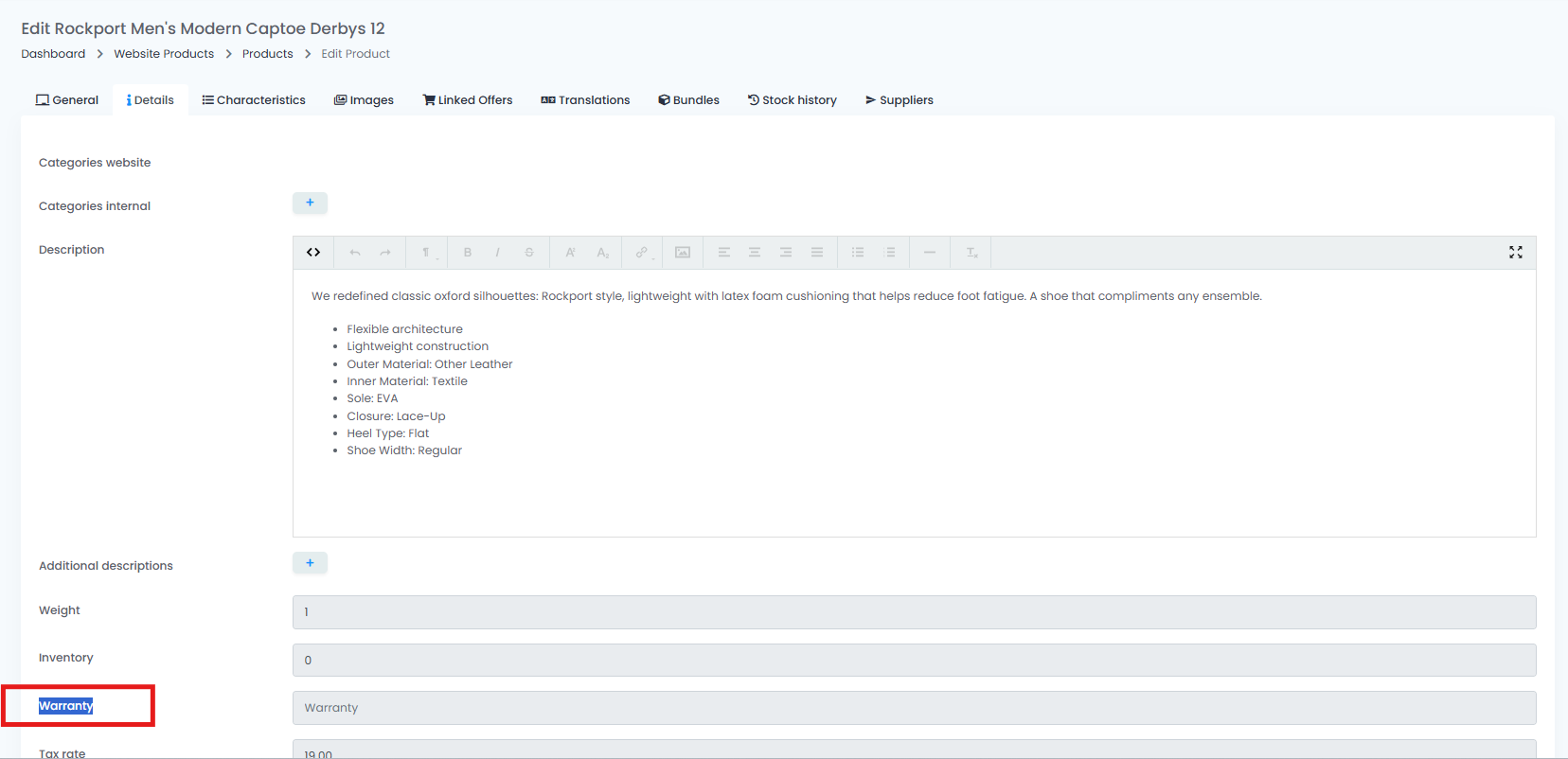Open the paragraph format dropdown
This screenshot has width=1568, height=759.
coord(427,253)
